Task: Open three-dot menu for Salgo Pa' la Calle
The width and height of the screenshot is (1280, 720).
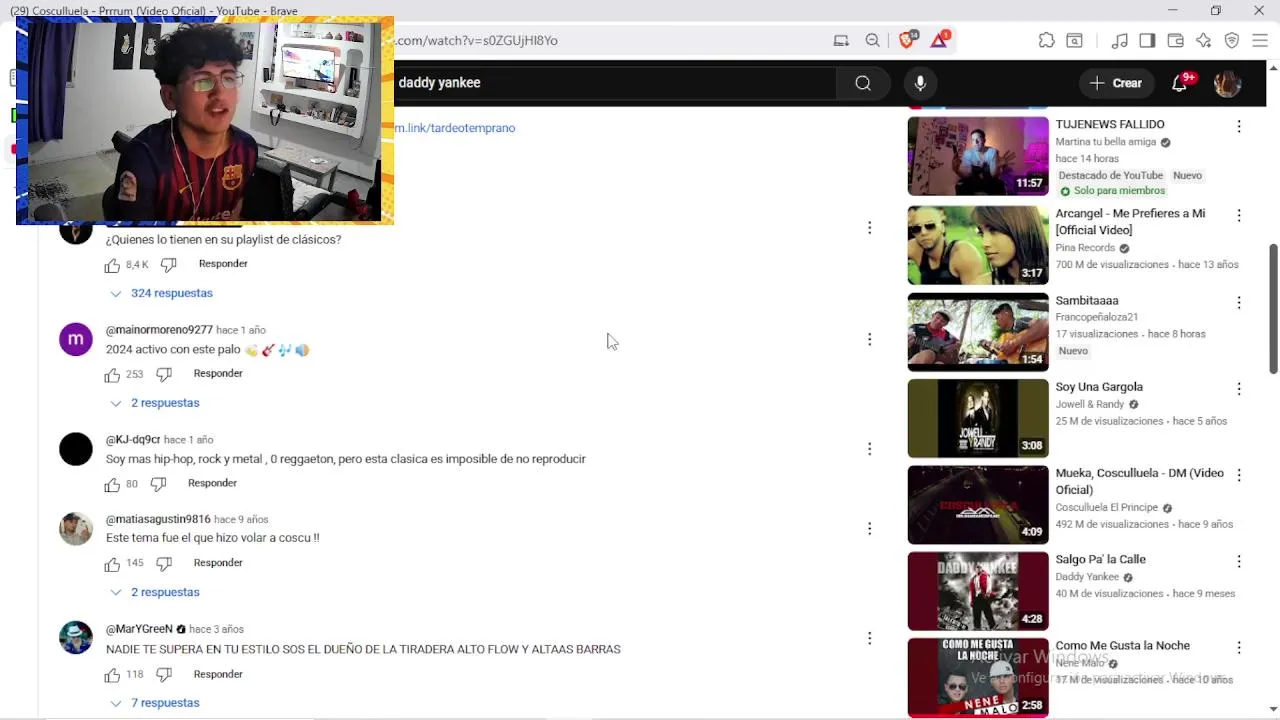Action: [1239, 561]
